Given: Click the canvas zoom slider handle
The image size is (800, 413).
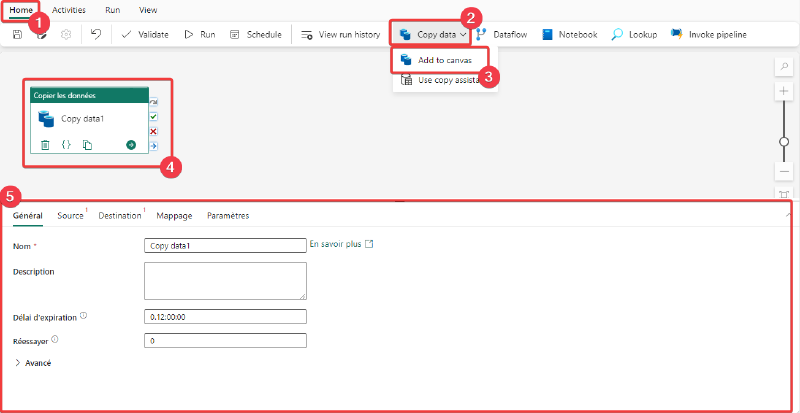Looking at the screenshot, I should [x=784, y=142].
